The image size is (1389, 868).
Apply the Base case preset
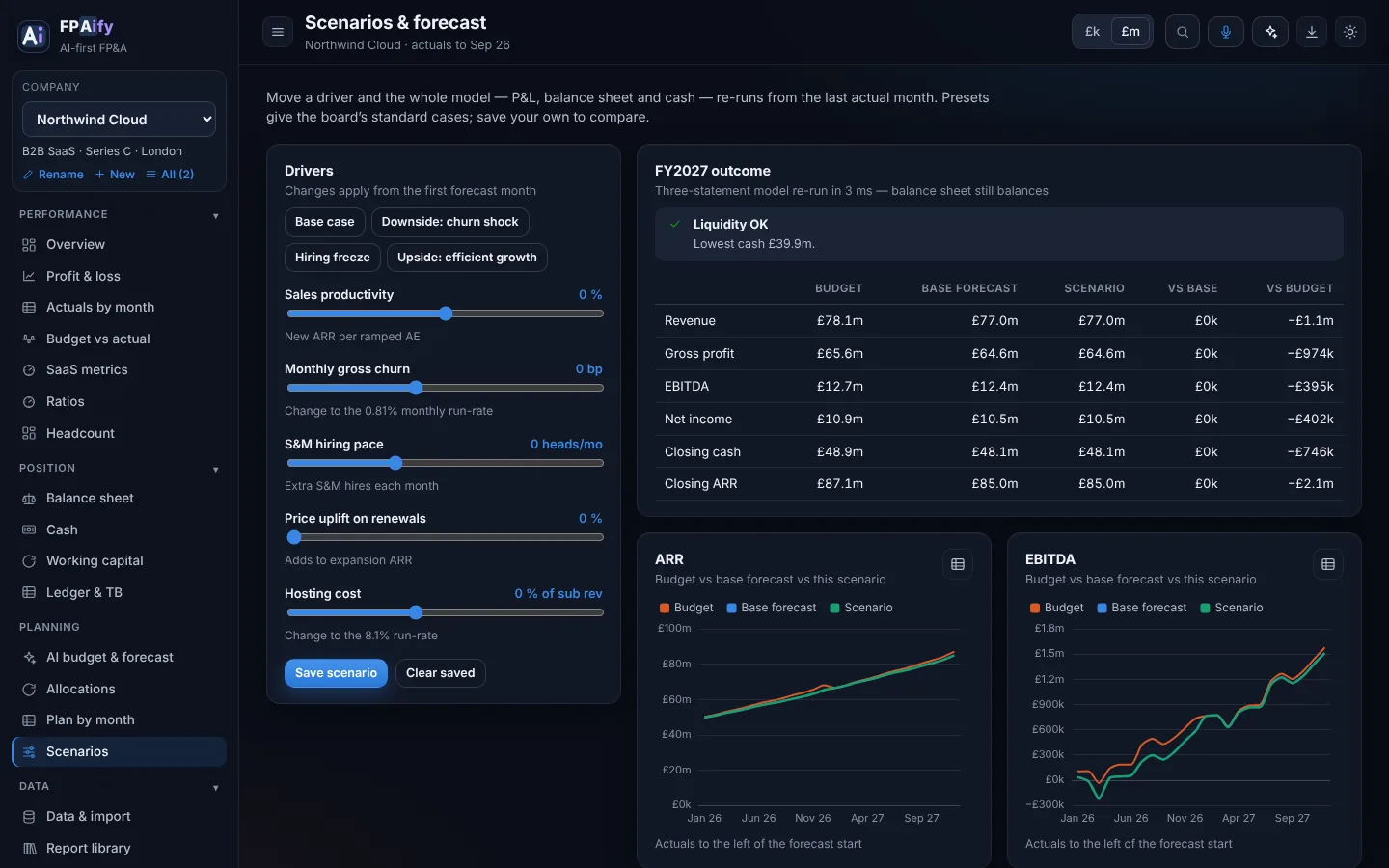click(325, 222)
